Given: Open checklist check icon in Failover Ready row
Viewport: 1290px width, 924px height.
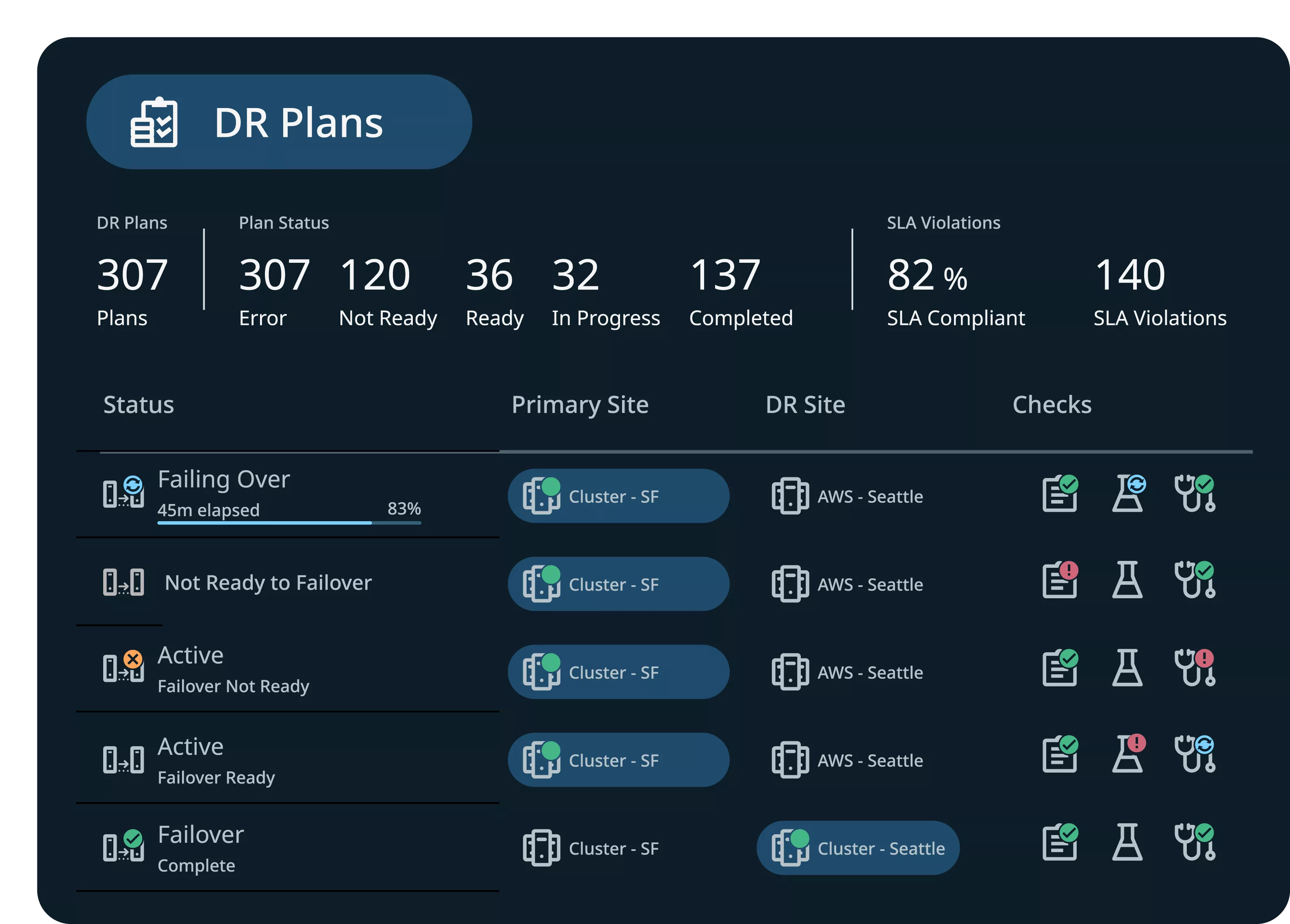Looking at the screenshot, I should 1060,754.
